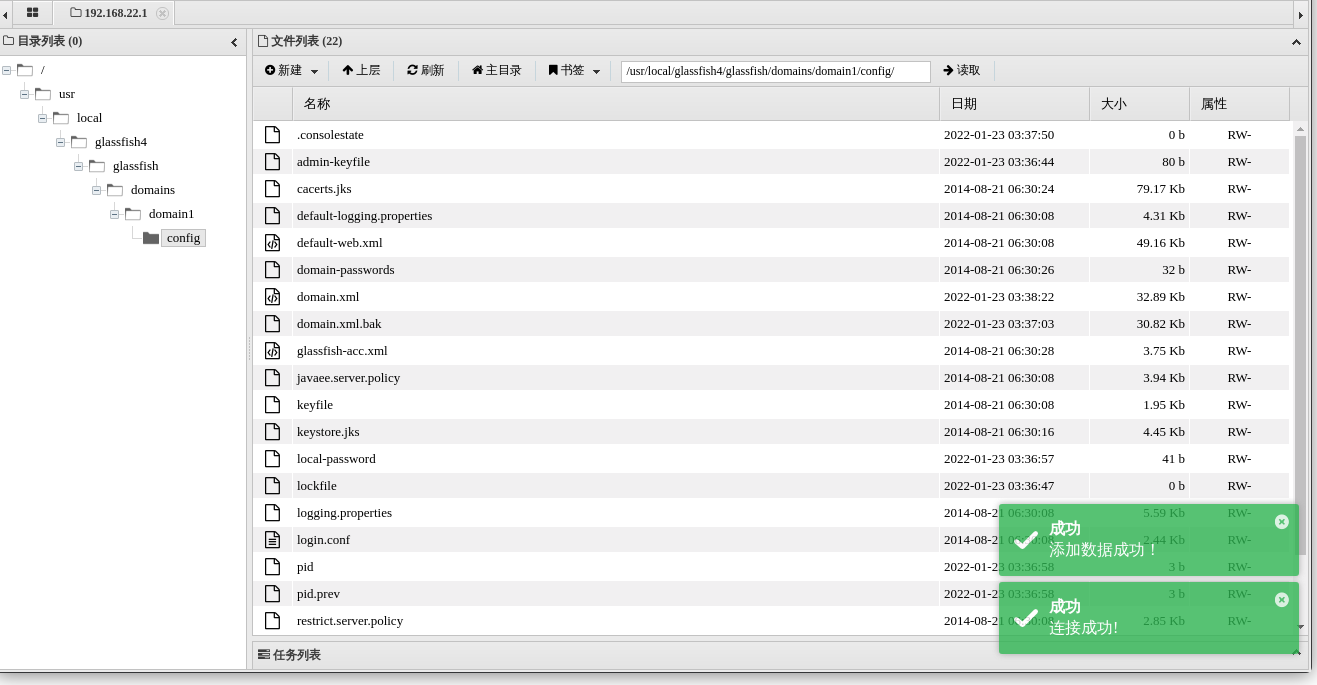
Task: Collapse the root / tree node
Action: [7, 70]
